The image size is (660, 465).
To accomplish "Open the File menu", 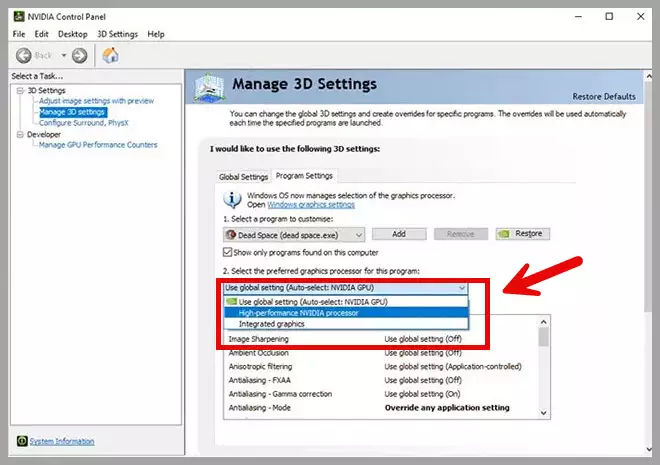I will 19,34.
